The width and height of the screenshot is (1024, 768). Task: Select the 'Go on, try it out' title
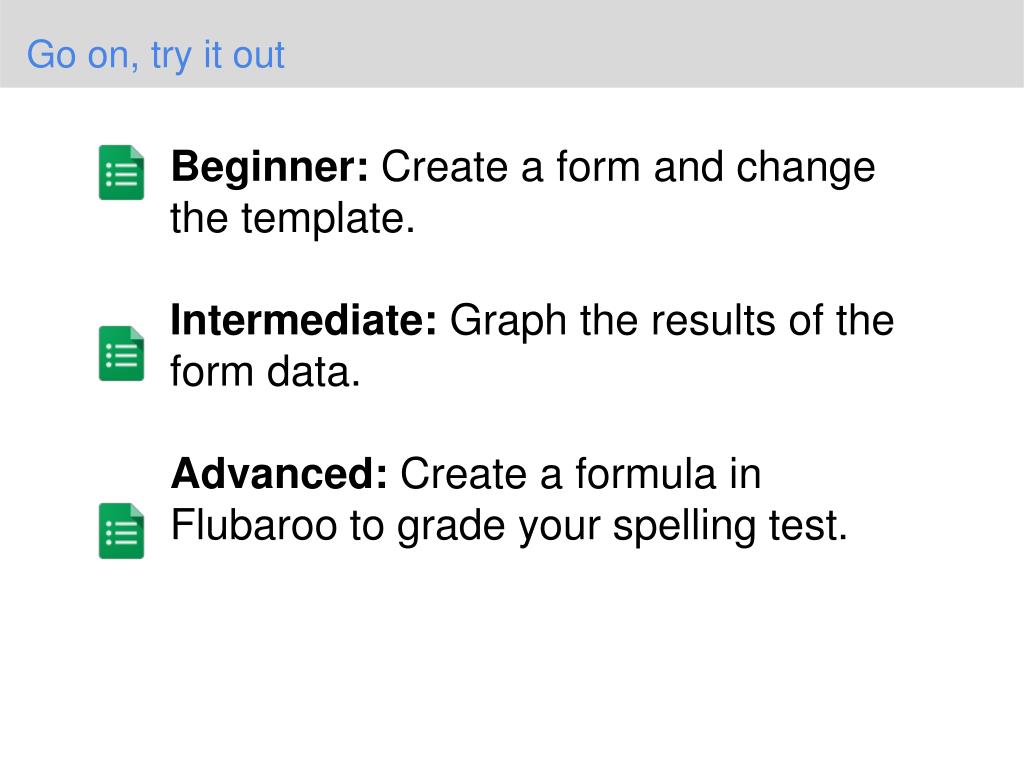coord(155,55)
